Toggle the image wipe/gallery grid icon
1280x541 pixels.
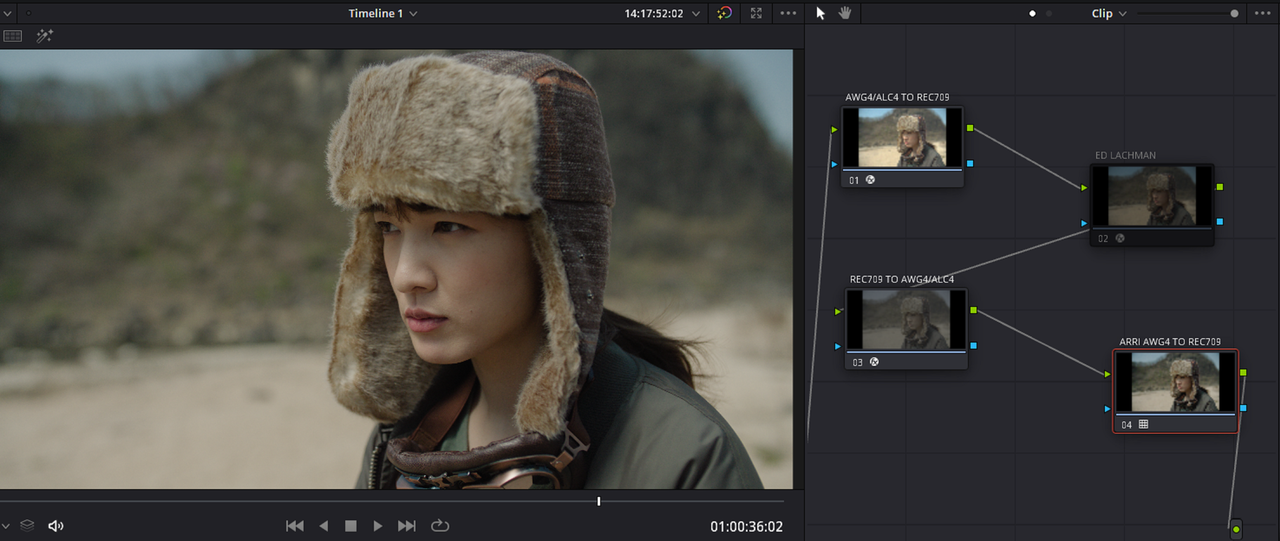coord(13,36)
